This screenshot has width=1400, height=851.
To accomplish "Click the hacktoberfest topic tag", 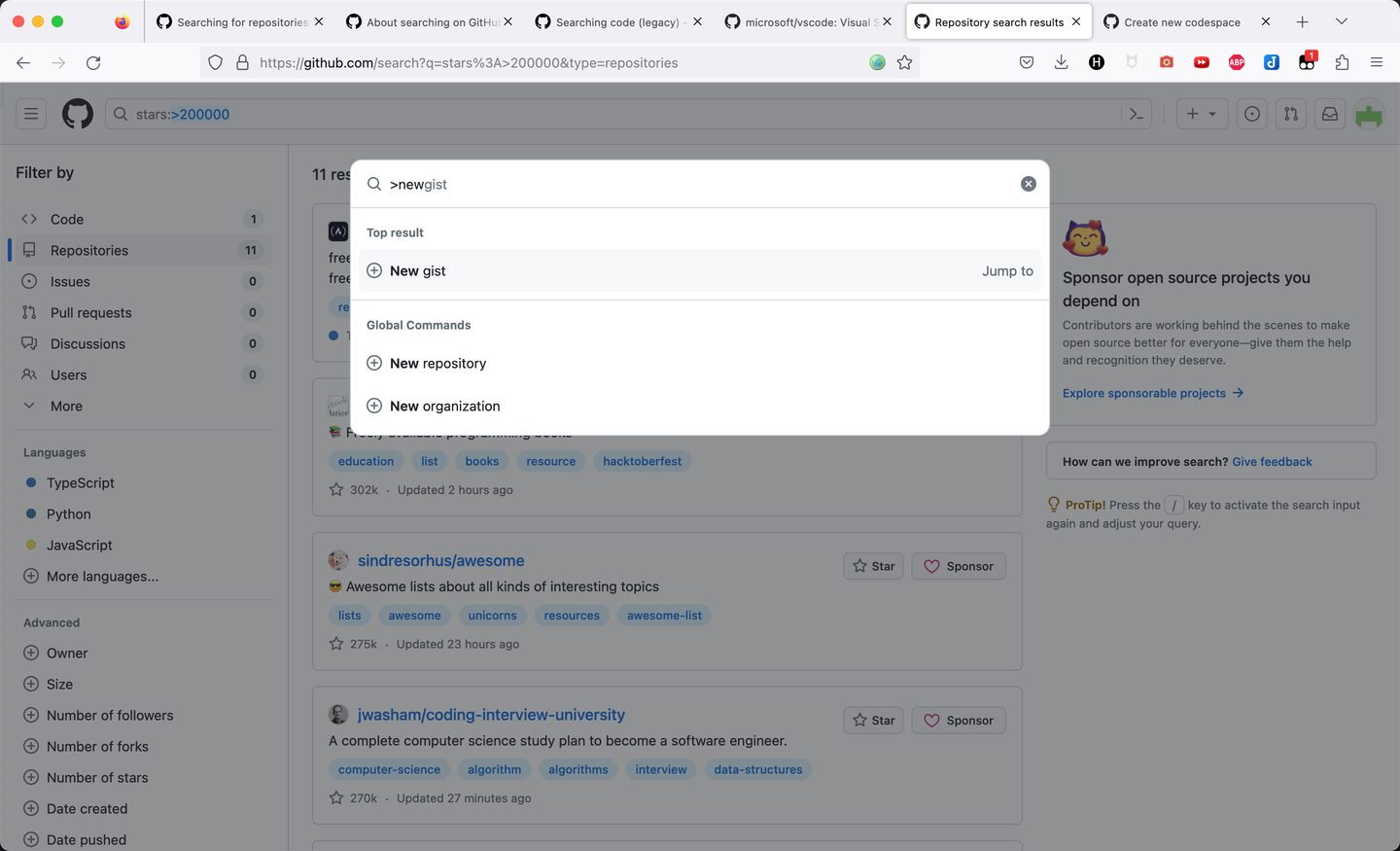I will point(642,461).
